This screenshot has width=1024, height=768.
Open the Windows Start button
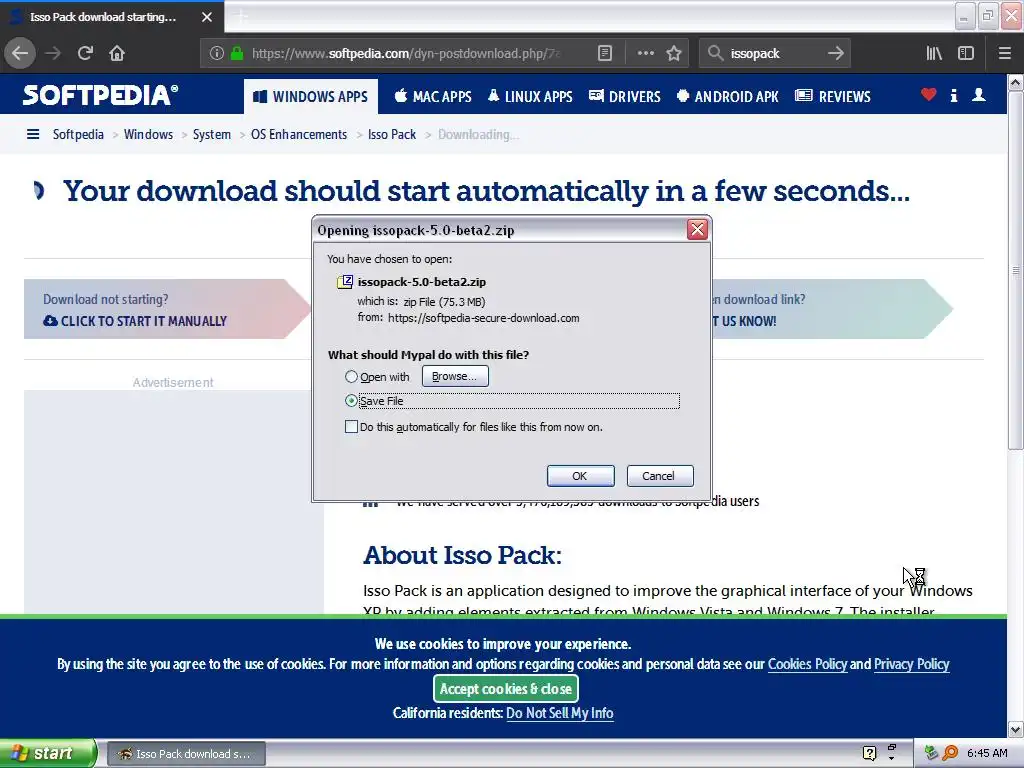coord(48,753)
